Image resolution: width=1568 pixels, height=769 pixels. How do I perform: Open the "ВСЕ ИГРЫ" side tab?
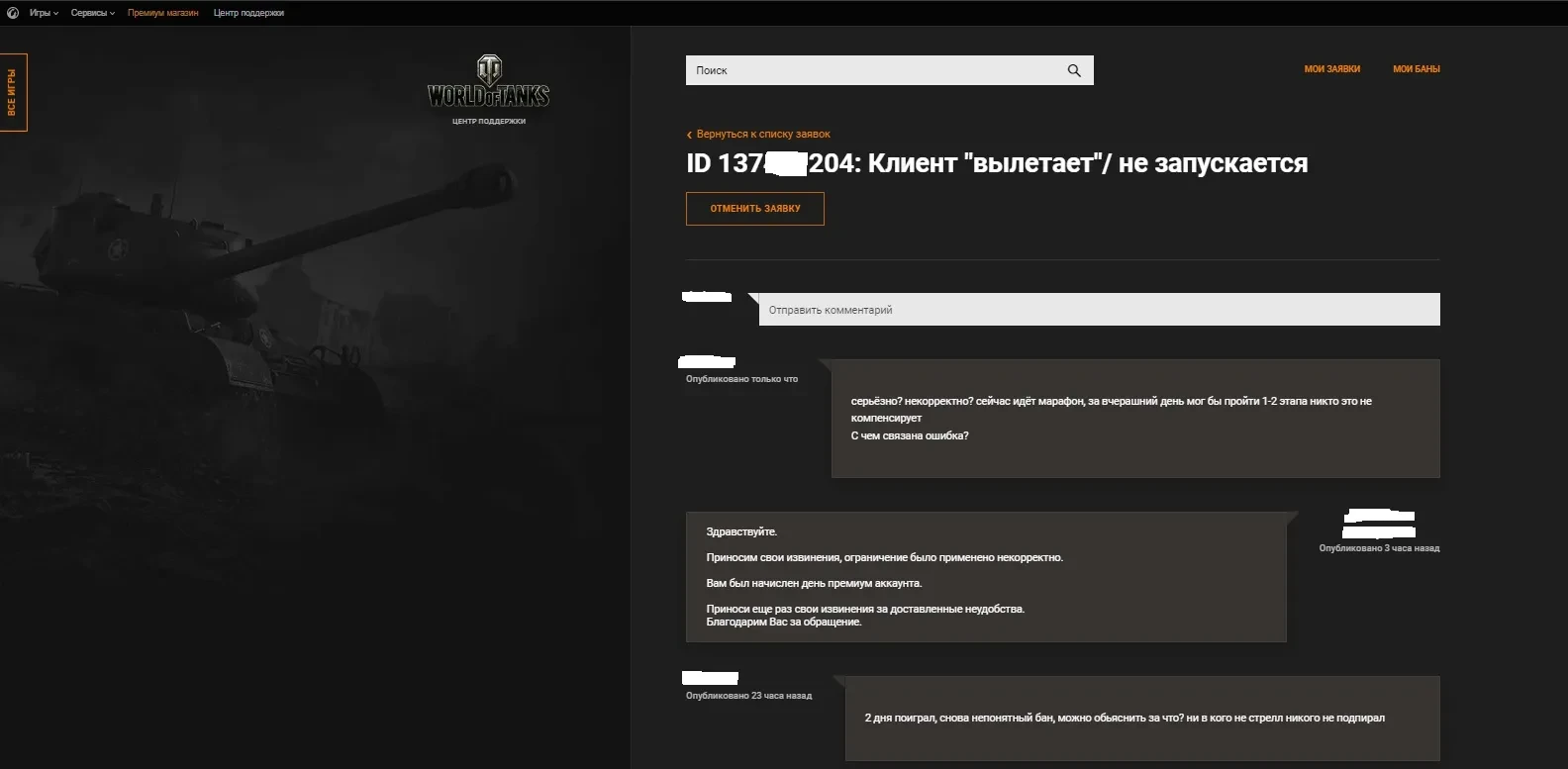coord(13,92)
